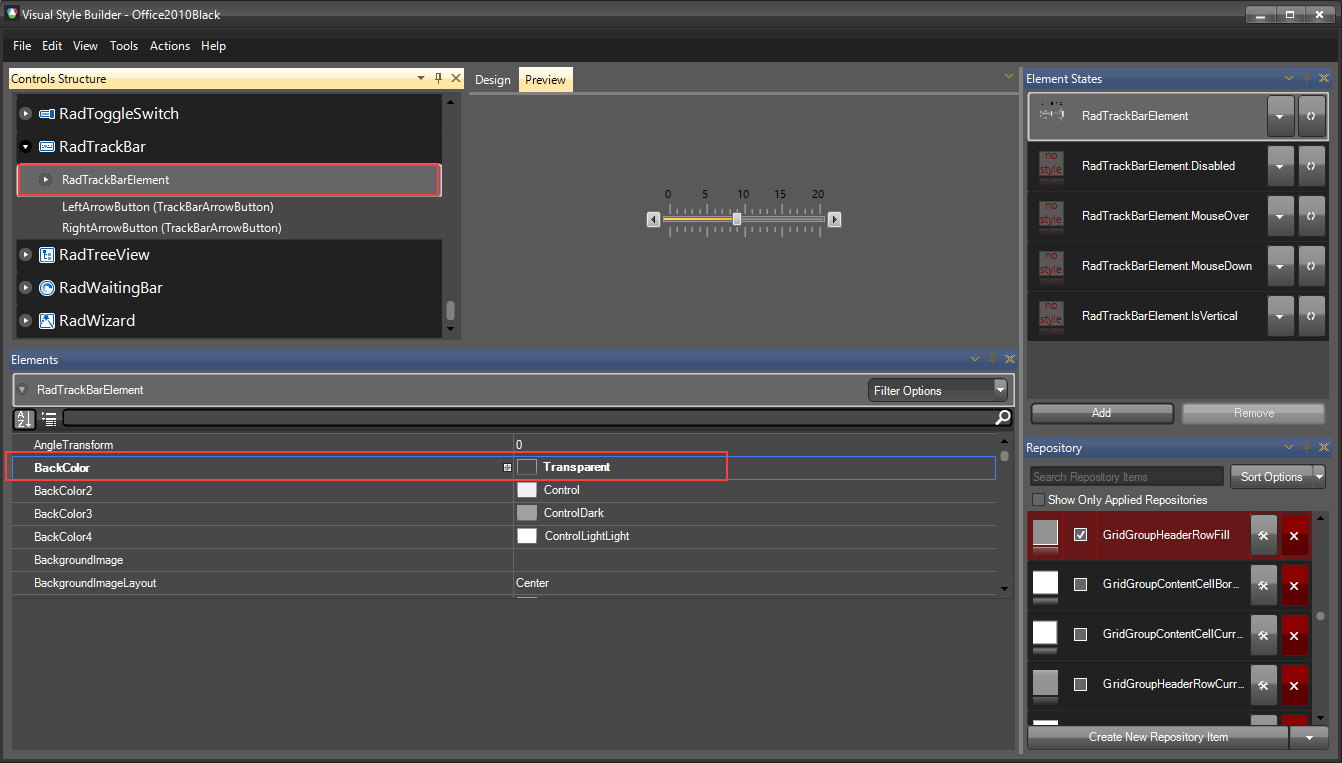
Task: Click the Create New Repository Item button
Action: pyautogui.click(x=1158, y=737)
